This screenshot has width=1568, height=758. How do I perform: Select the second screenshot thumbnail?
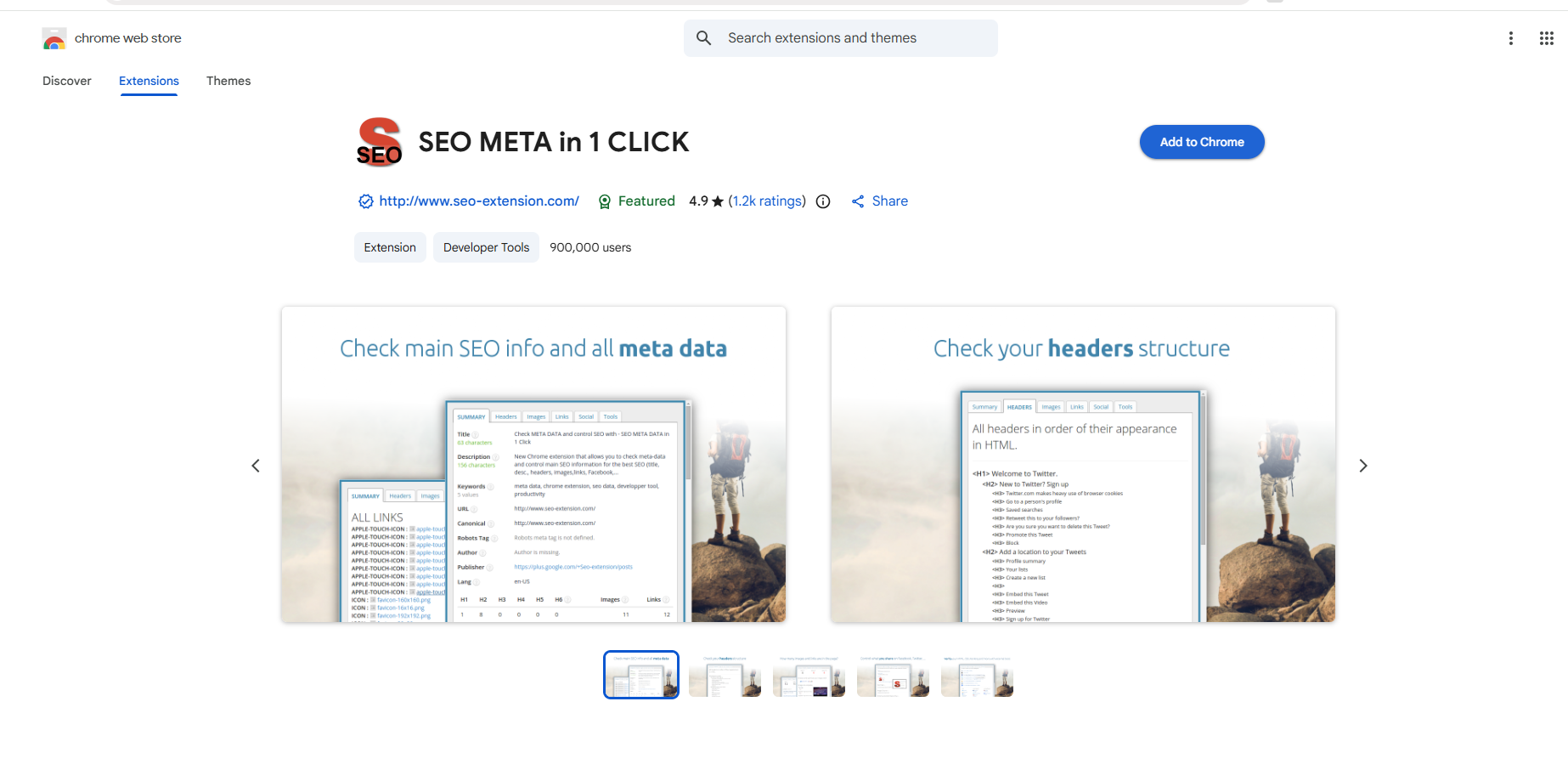click(x=725, y=675)
